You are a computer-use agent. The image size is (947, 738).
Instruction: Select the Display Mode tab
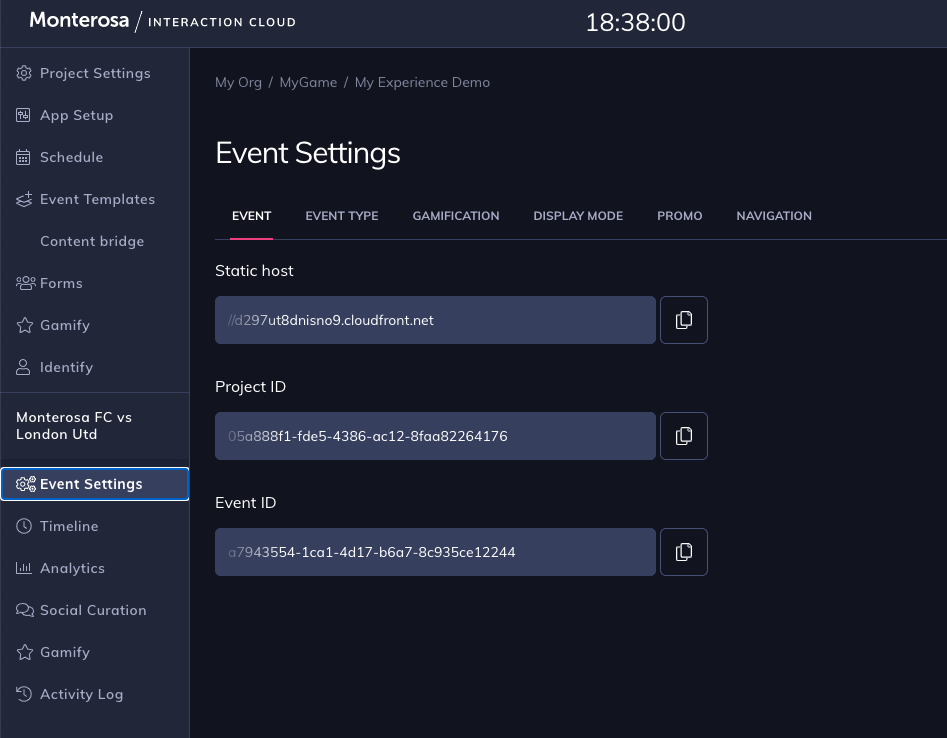pos(578,216)
